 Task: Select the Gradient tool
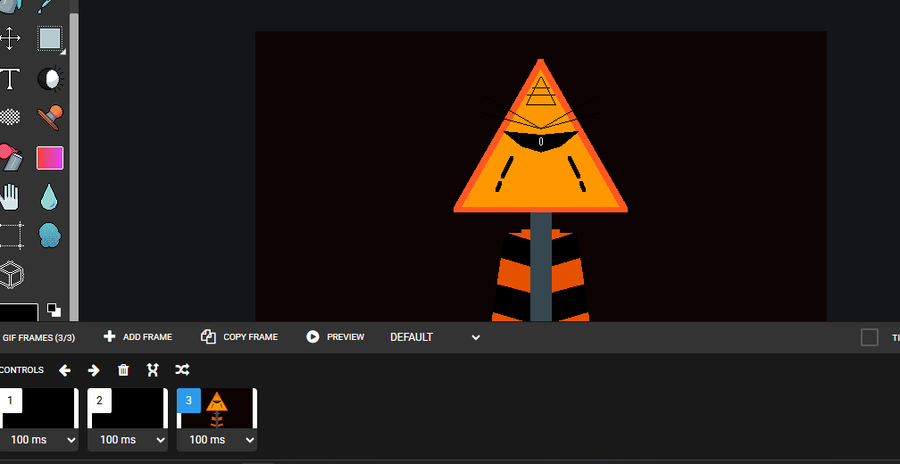(50, 158)
